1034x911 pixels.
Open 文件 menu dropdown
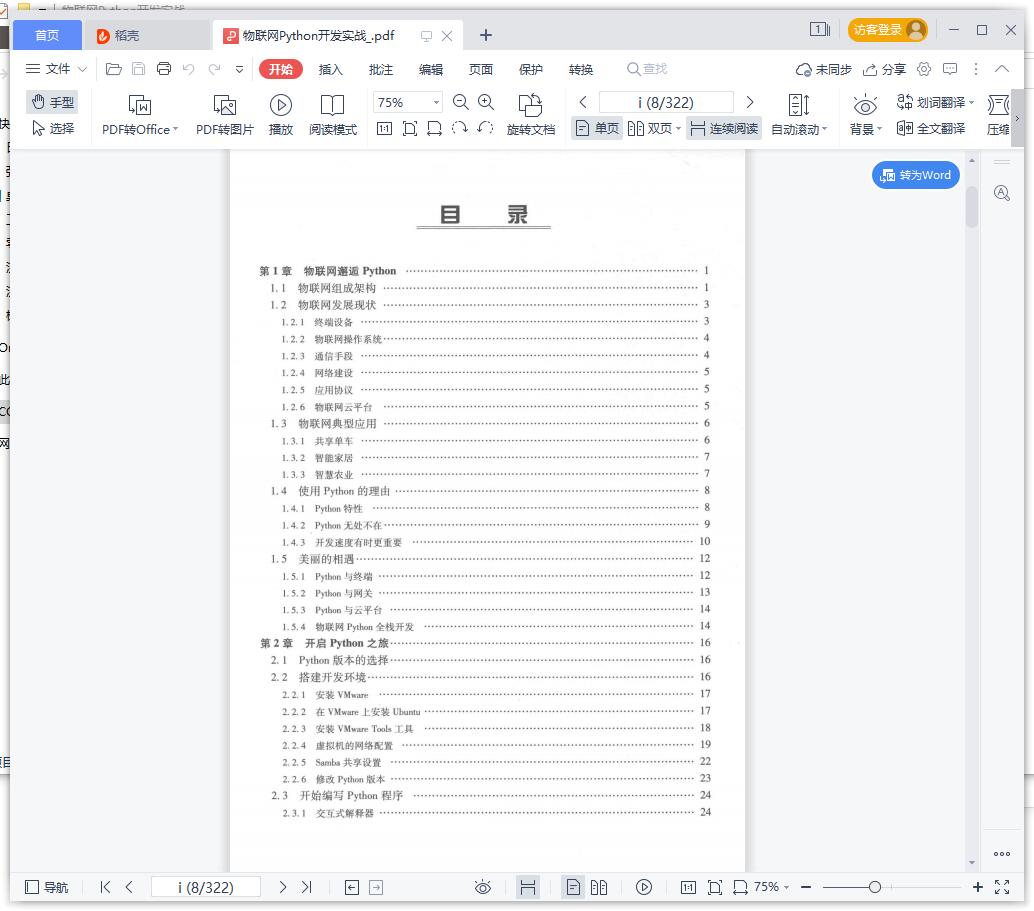click(x=56, y=69)
